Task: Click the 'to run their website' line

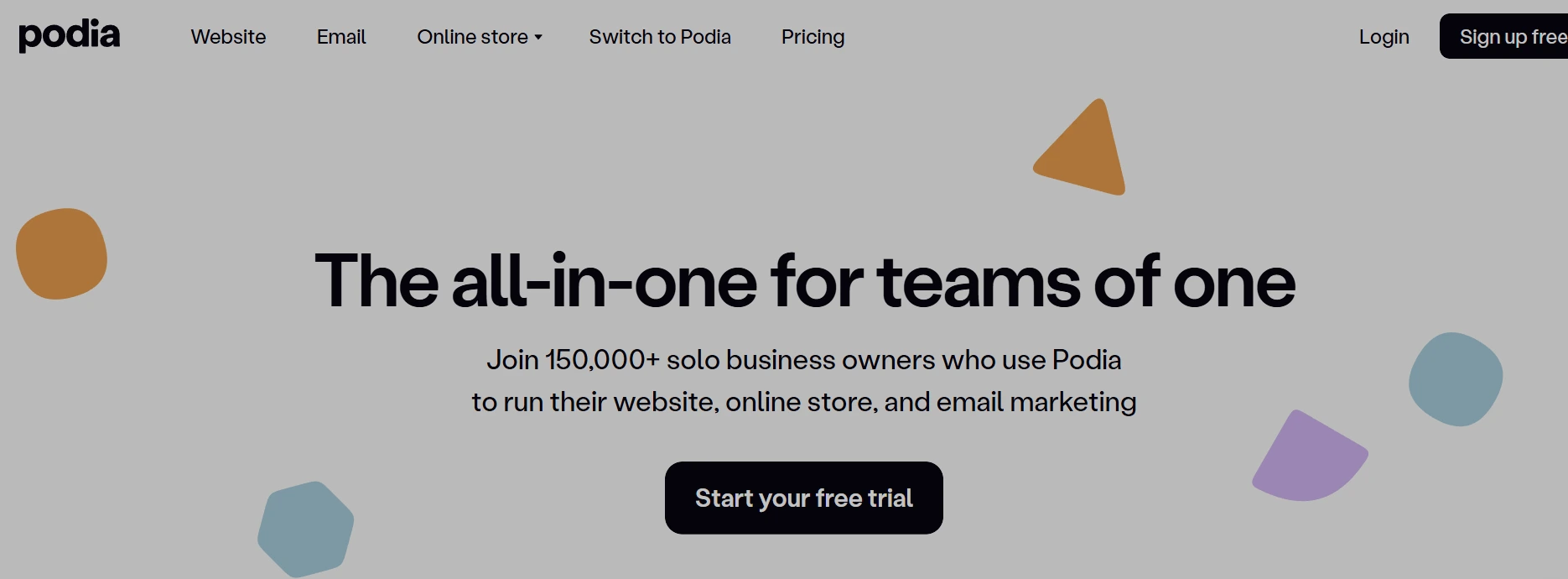Action: [x=803, y=402]
